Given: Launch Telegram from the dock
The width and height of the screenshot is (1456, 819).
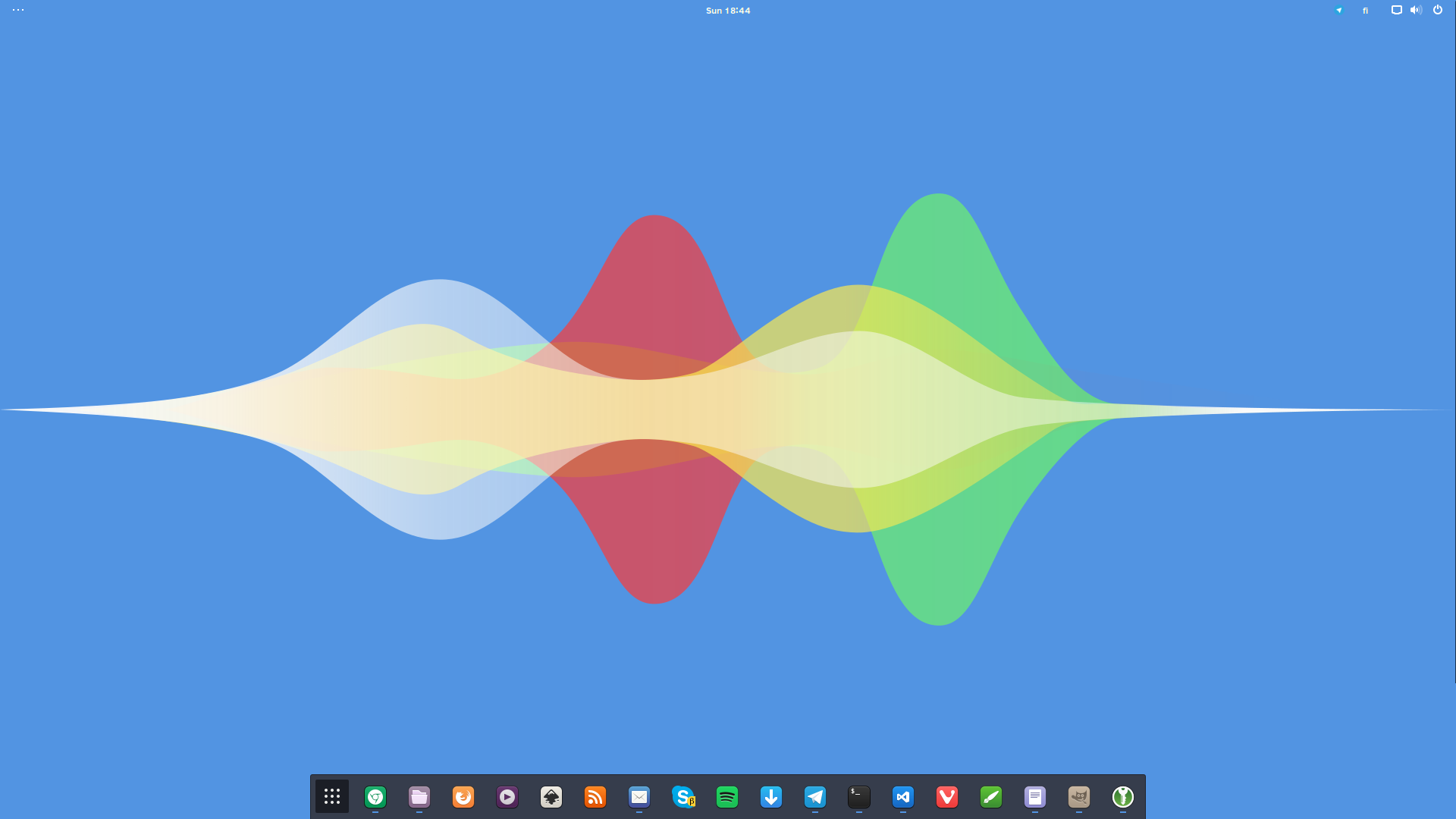Looking at the screenshot, I should pos(815,797).
